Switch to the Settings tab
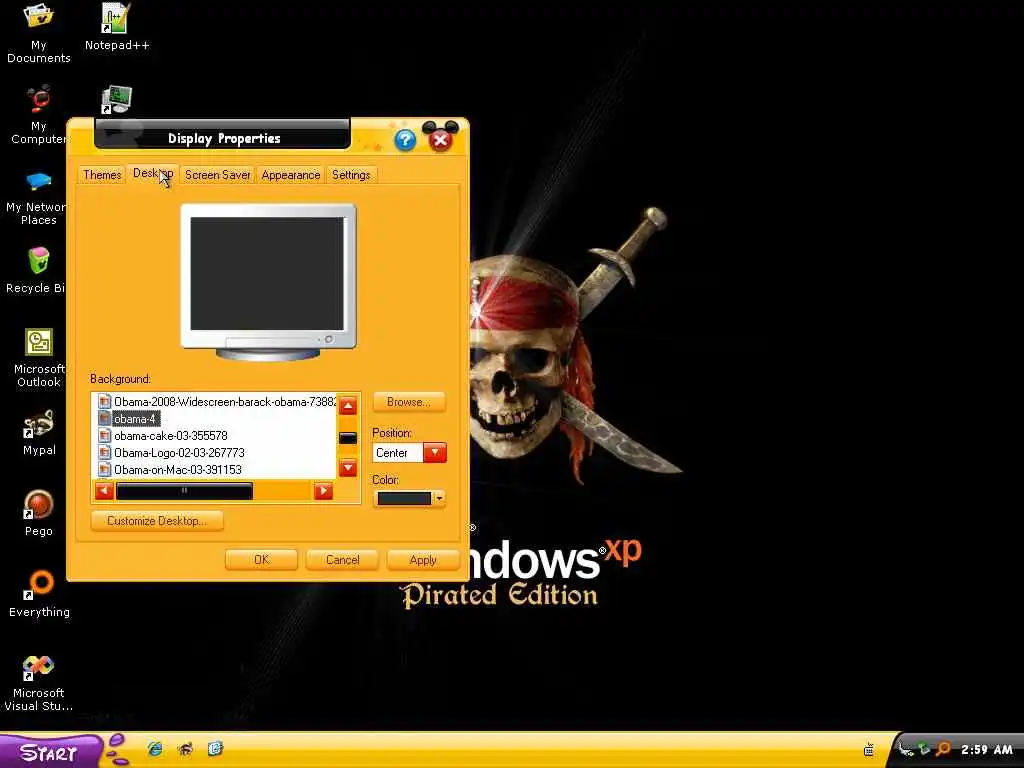This screenshot has height=768, width=1024. pyautogui.click(x=351, y=175)
